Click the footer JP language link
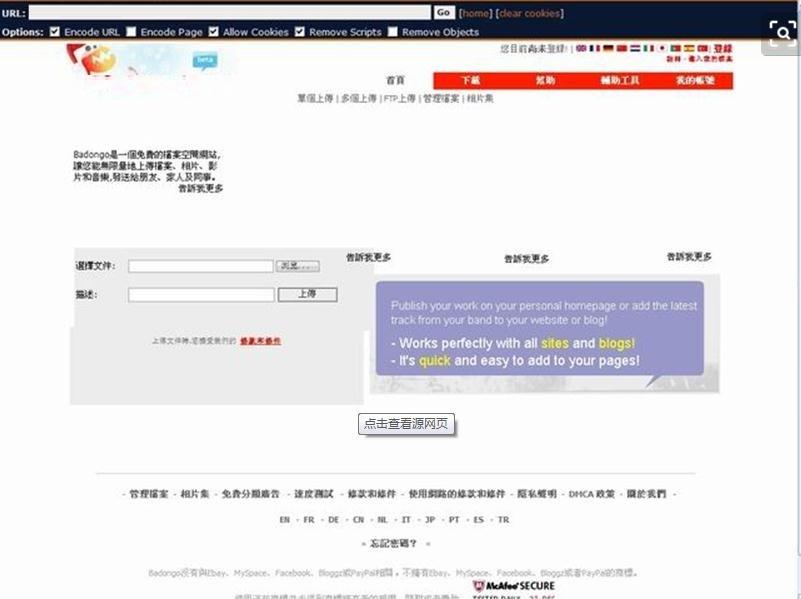 coord(430,519)
